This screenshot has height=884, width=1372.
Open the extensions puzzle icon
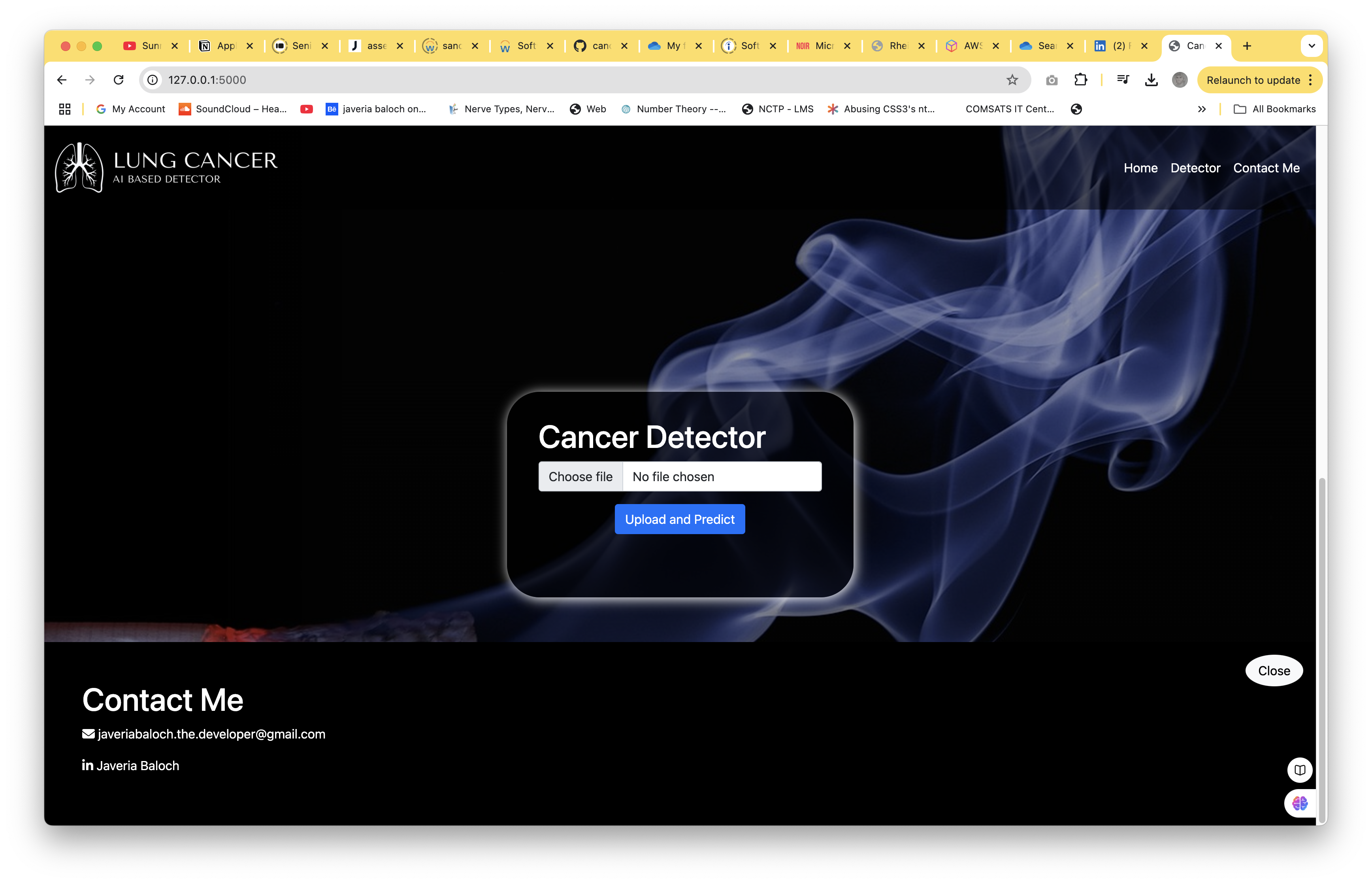pos(1081,80)
